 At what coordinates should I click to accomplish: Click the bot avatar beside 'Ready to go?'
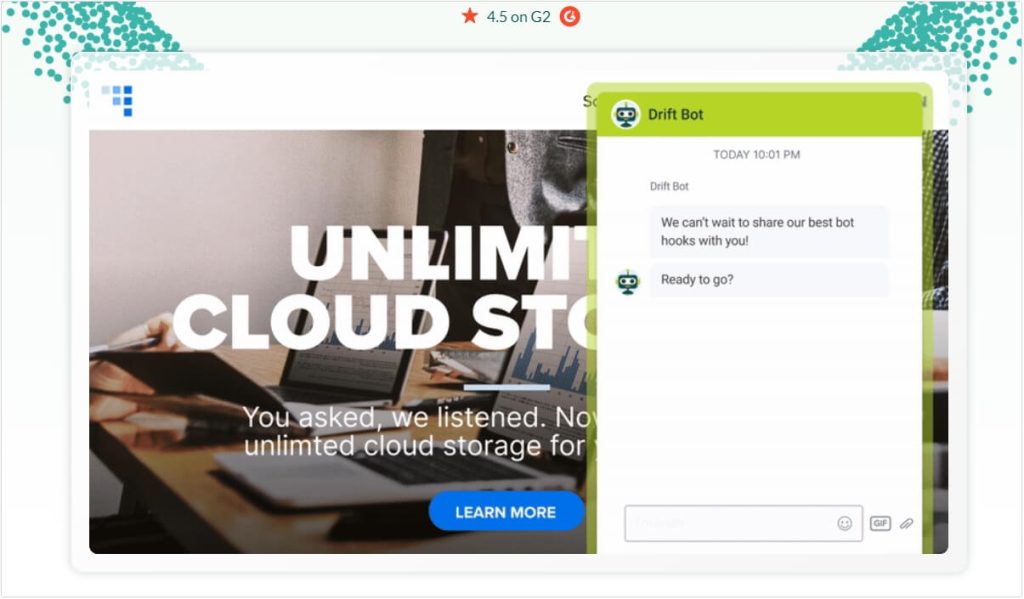(627, 281)
